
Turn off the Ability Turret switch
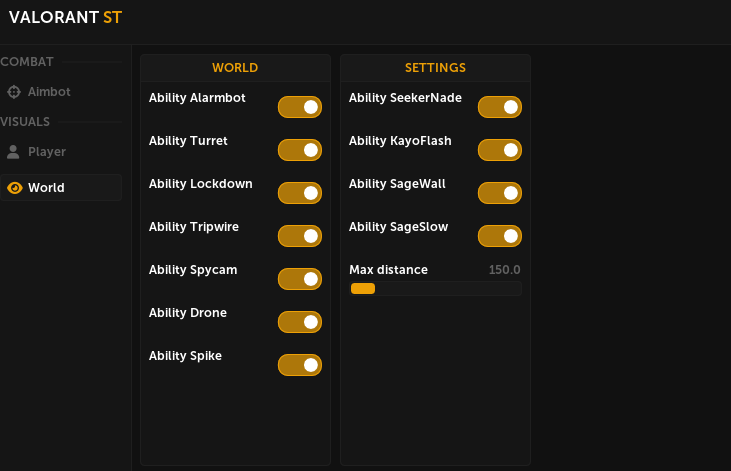tap(299, 150)
